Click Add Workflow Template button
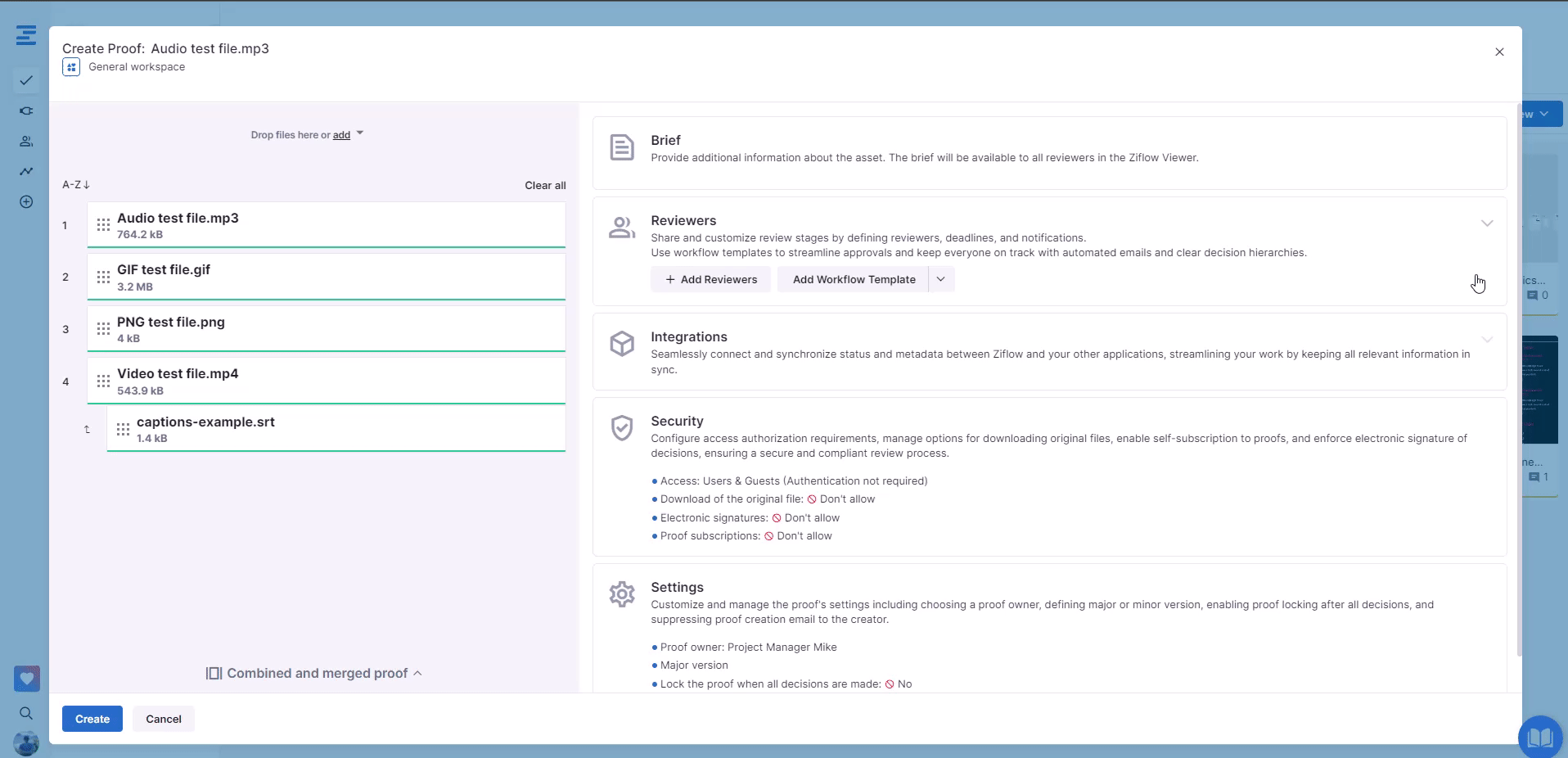Screen dimensions: 1568x758 pos(854,279)
